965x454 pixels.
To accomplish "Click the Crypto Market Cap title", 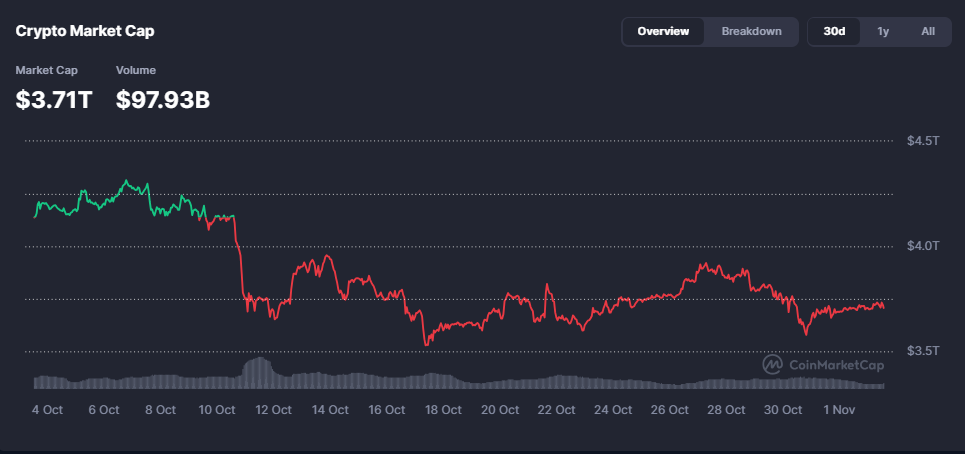I will [85, 31].
